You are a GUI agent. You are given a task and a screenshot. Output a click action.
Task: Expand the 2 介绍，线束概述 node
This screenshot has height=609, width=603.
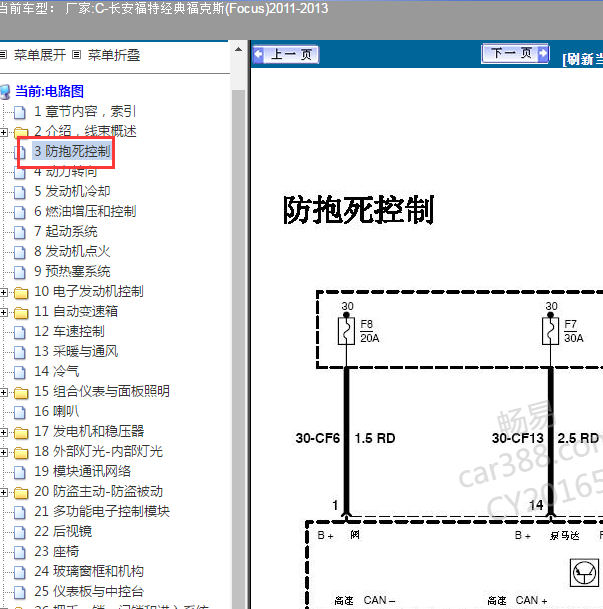click(x=3, y=132)
